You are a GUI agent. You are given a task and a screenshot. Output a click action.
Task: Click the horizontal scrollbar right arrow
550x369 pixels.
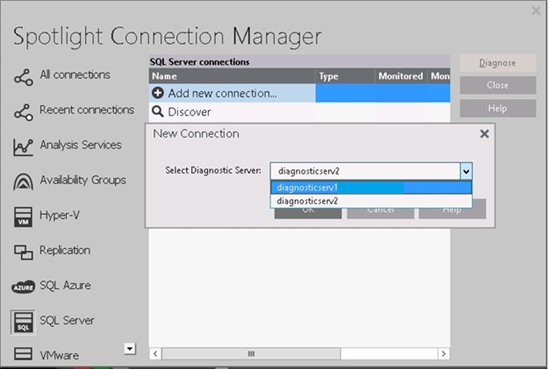(x=444, y=354)
